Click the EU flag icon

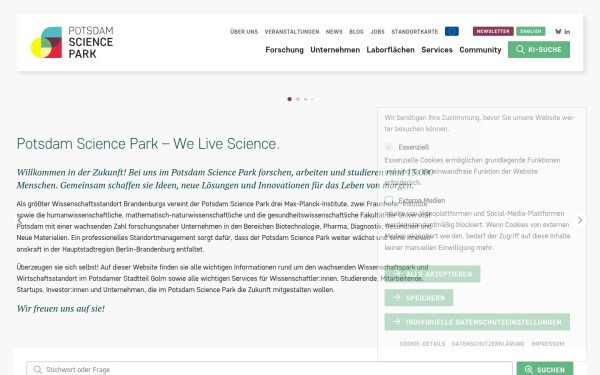(x=452, y=31)
